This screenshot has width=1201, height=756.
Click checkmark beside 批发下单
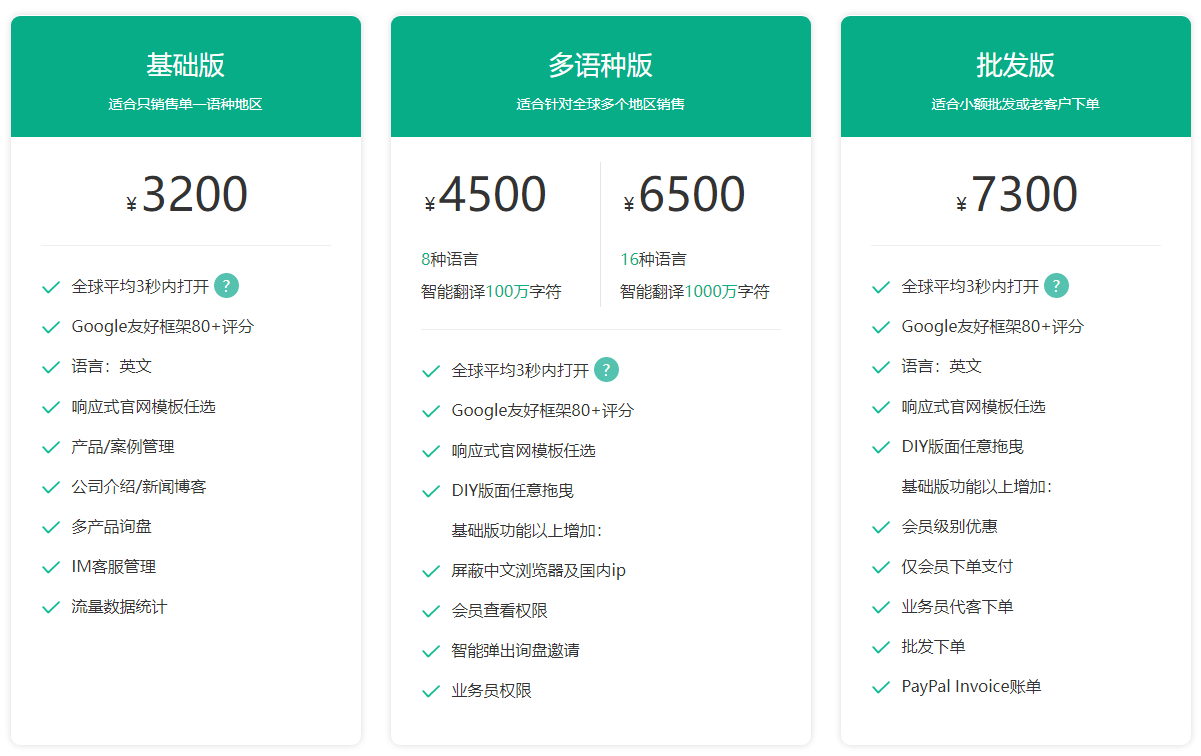(881, 647)
